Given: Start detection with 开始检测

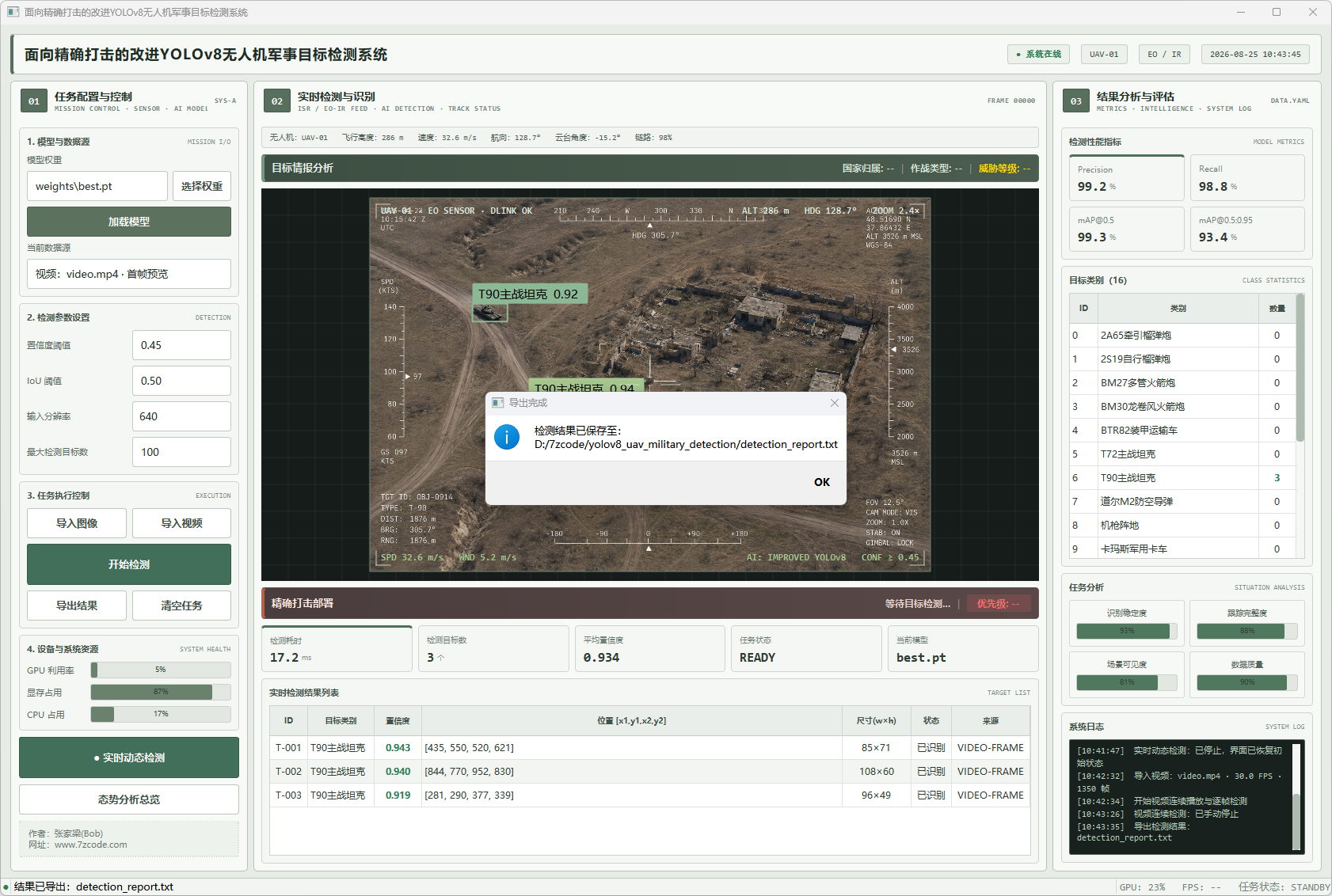Looking at the screenshot, I should [x=129, y=564].
